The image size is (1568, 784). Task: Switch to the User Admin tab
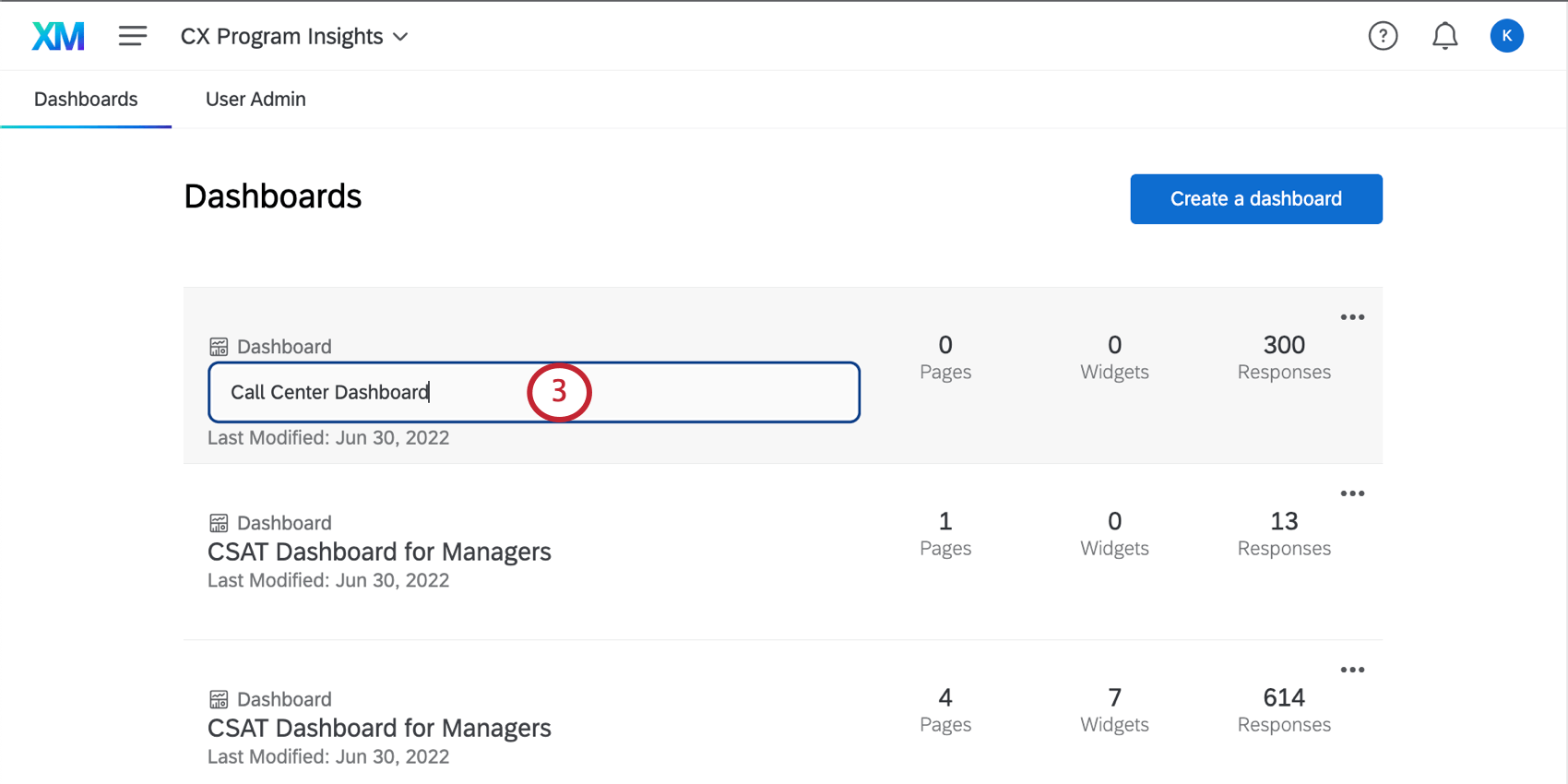click(x=255, y=99)
